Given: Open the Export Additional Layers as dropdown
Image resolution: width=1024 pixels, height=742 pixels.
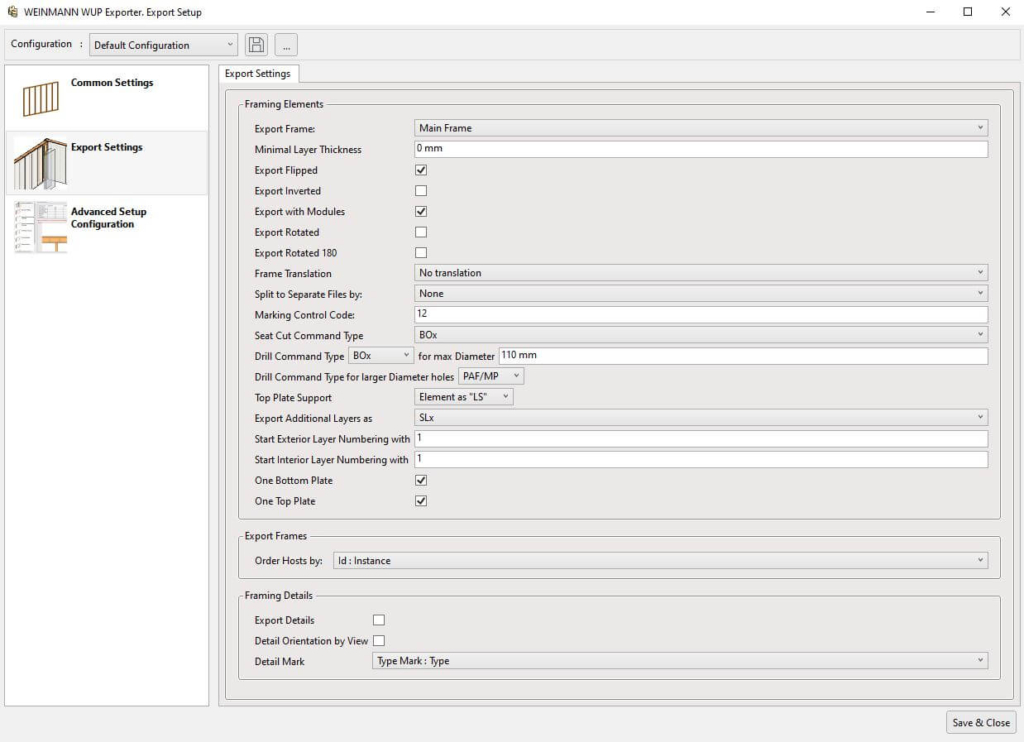Looking at the screenshot, I should point(701,417).
